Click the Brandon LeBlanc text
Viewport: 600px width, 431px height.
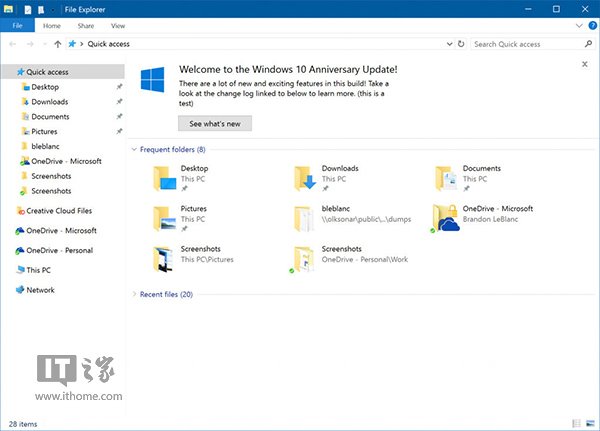pos(490,219)
